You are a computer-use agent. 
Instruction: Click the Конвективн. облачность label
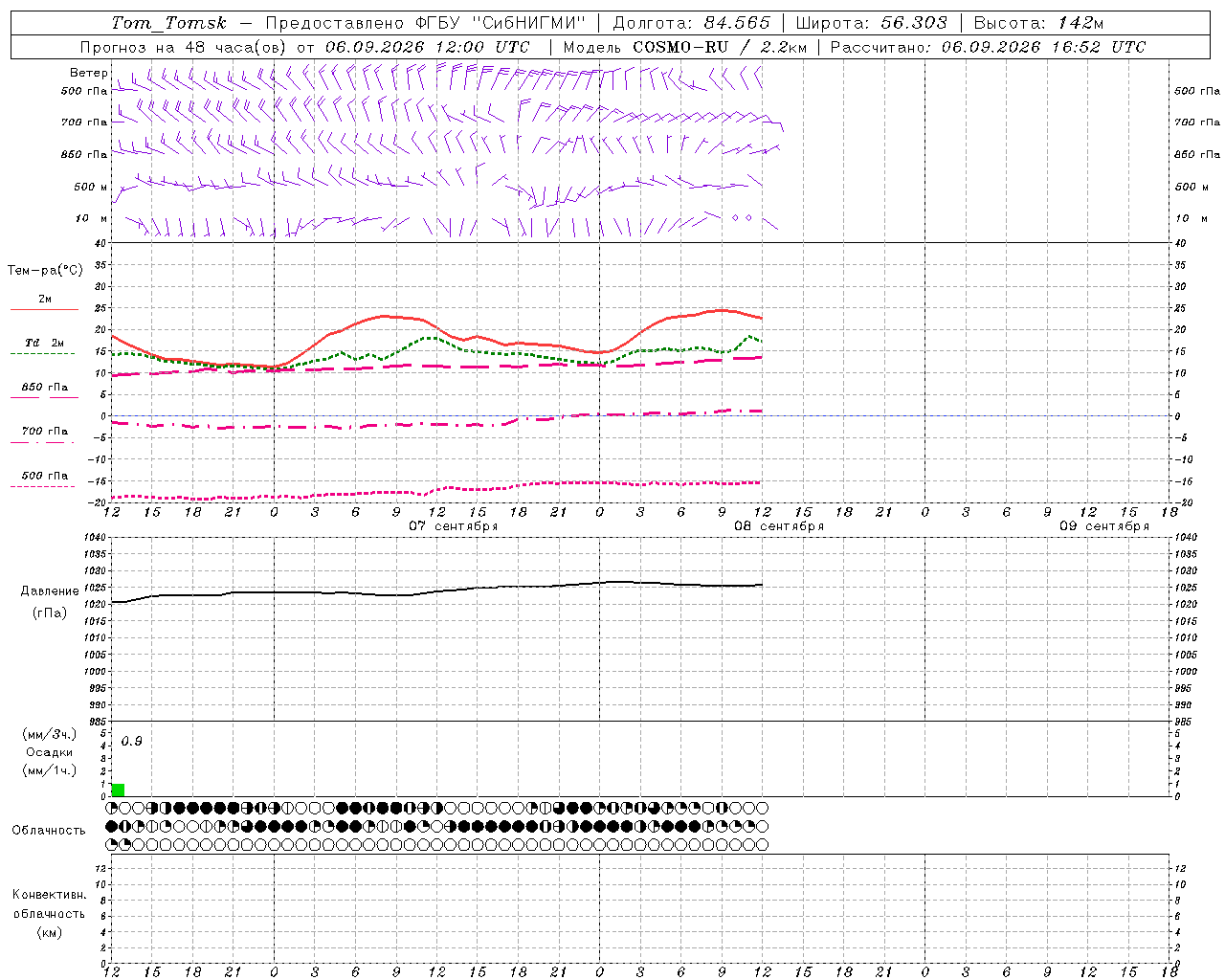coord(49,913)
